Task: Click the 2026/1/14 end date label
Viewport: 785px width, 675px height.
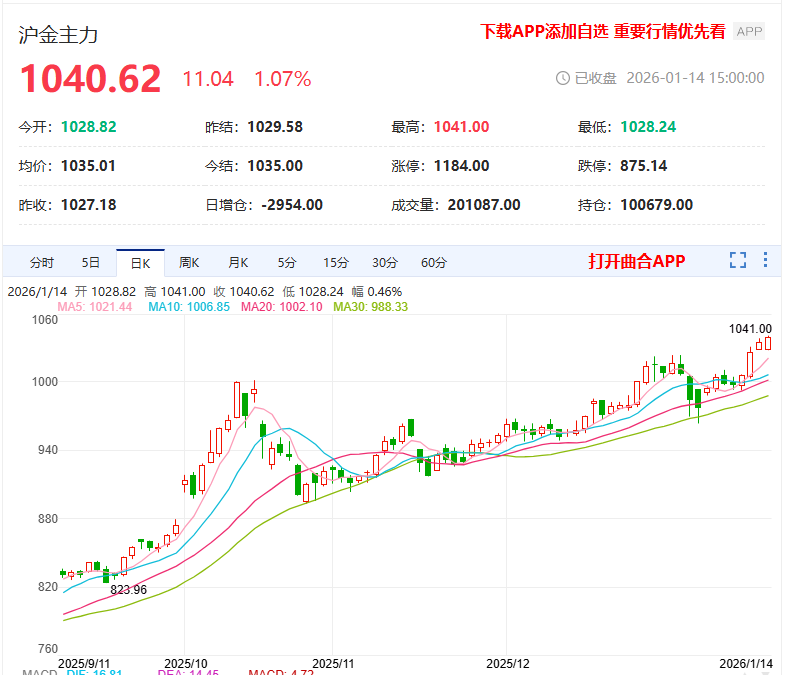Action: tap(746, 663)
